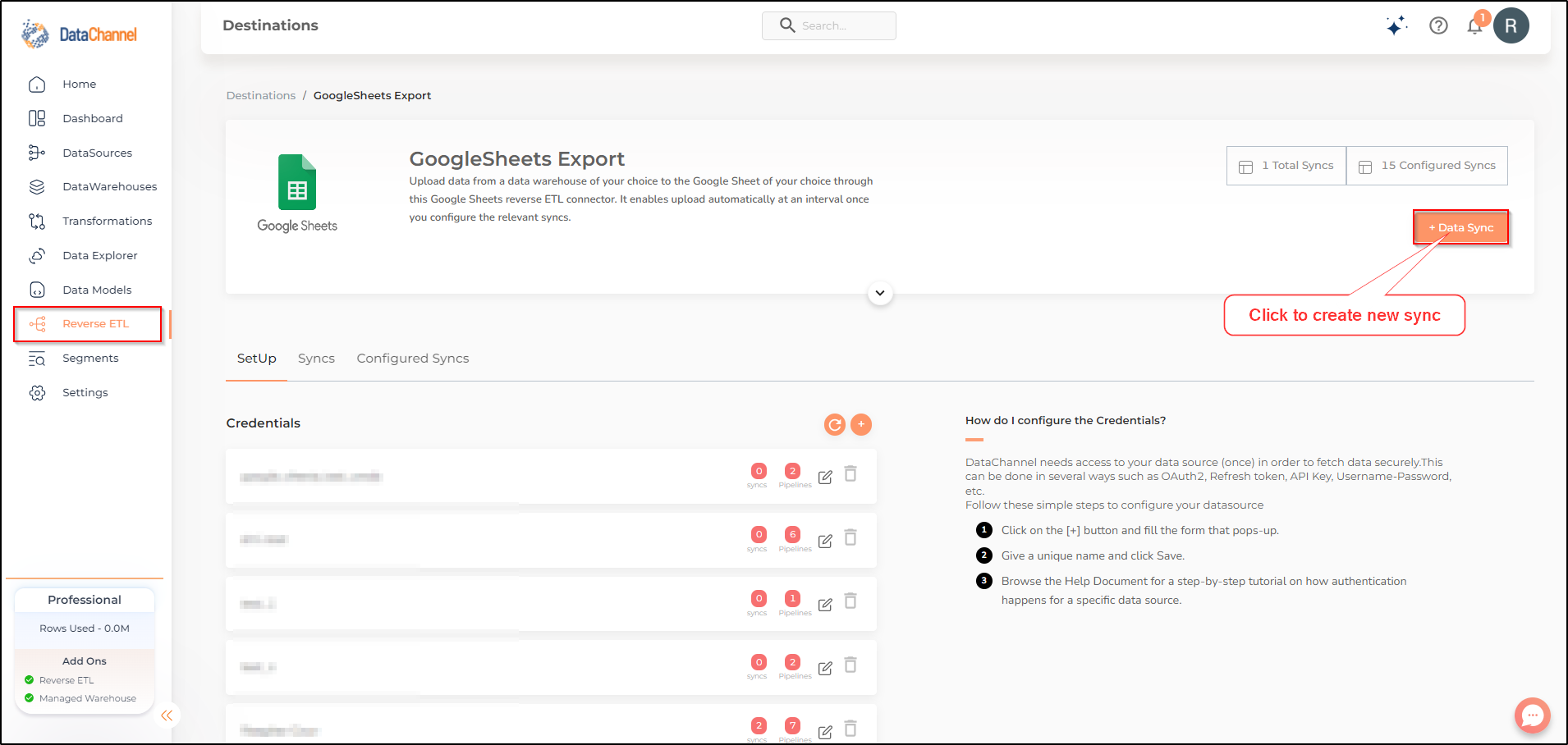This screenshot has width=1568, height=745.
Task: Open the Dashboard sidebar icon
Action: coord(37,118)
